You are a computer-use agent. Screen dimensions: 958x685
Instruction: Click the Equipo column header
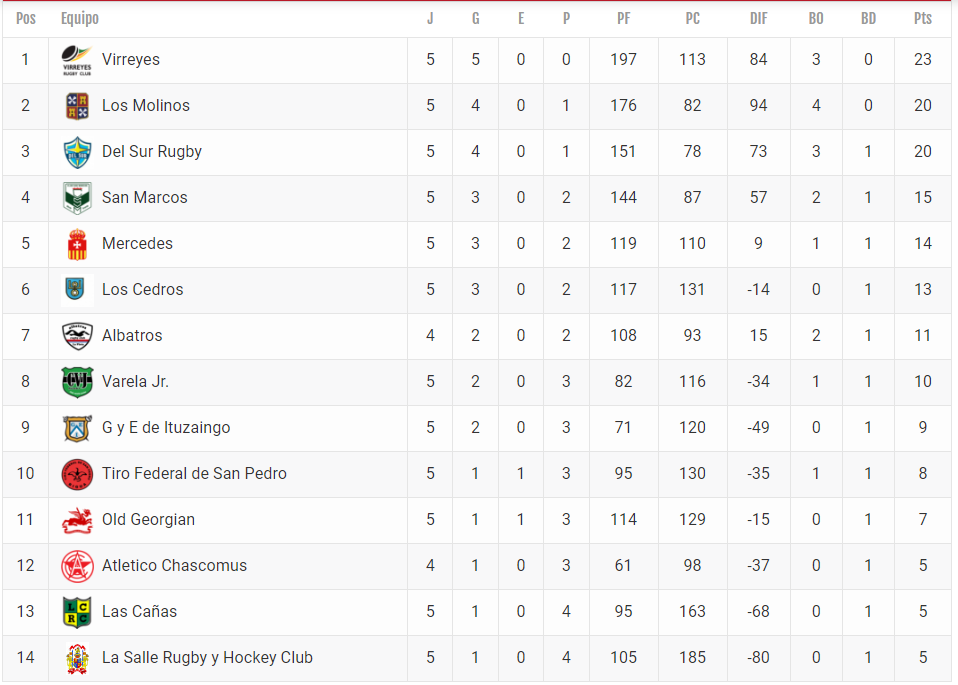point(79,19)
